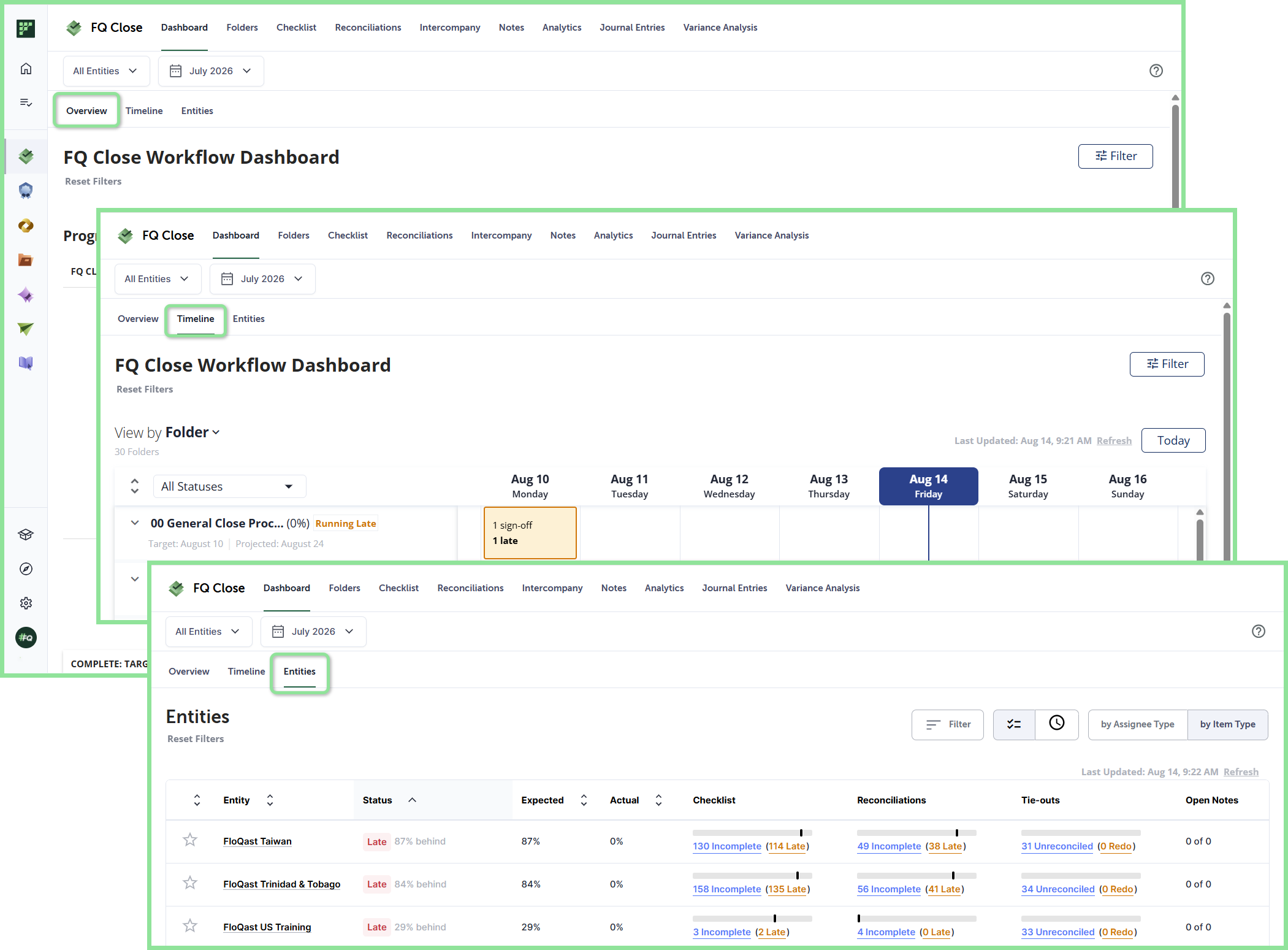Open the All Statuses dropdown
This screenshot has width=1288, height=950.
coord(229,486)
